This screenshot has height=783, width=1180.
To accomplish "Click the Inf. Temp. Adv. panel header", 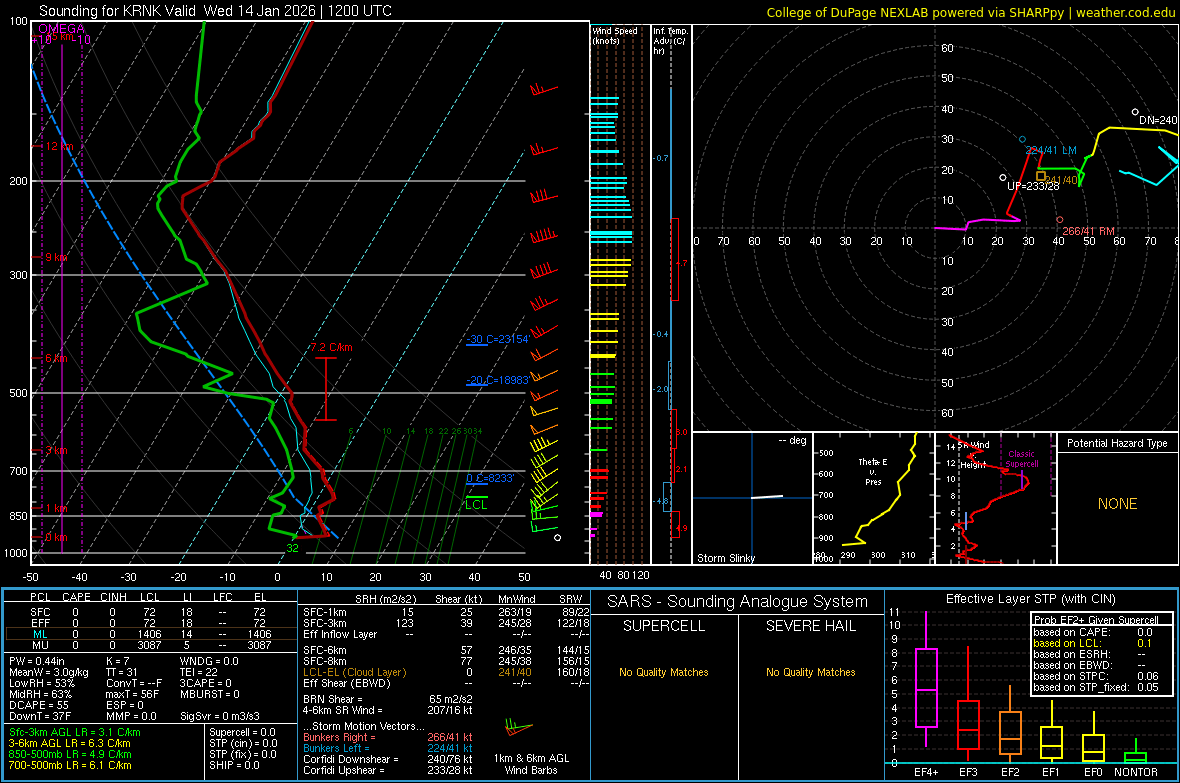I will point(669,41).
